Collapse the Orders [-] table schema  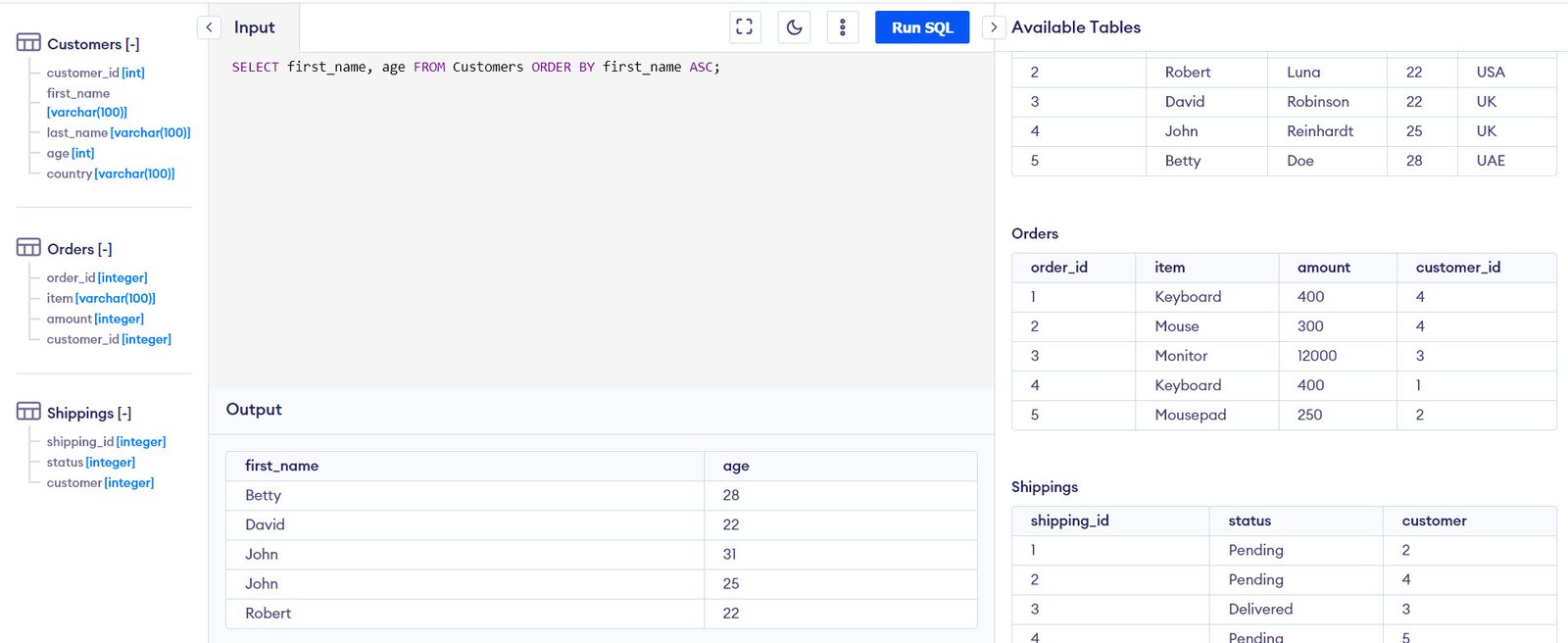pos(79,249)
